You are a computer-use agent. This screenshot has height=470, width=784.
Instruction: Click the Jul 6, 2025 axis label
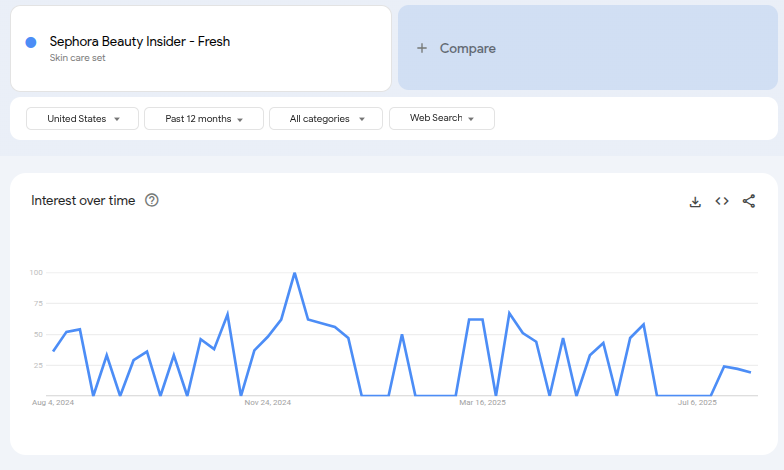point(697,402)
